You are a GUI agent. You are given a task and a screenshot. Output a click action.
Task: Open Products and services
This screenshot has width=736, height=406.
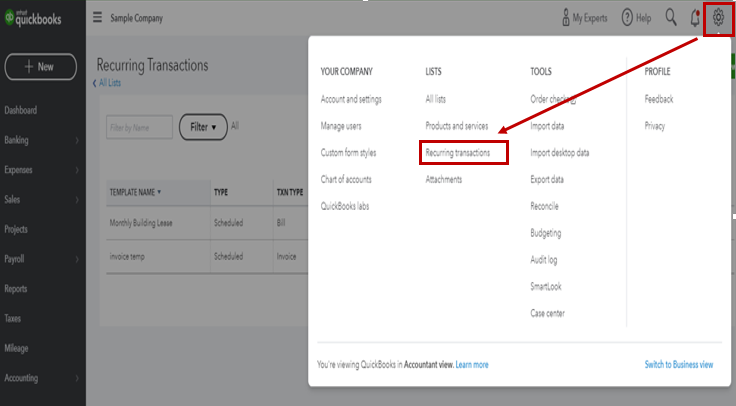[x=457, y=126]
